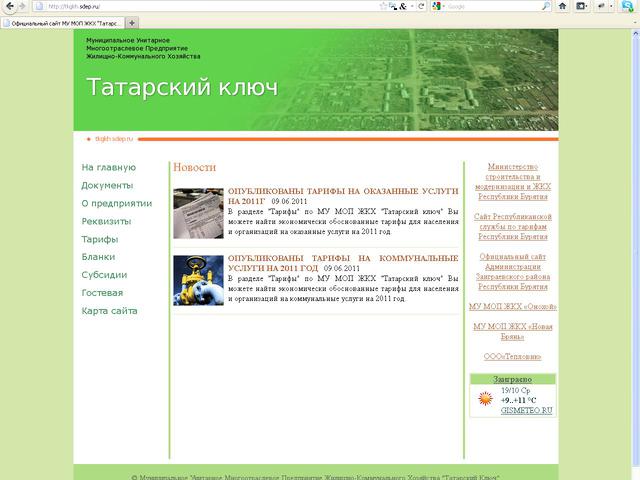
Task: Open news 'Опубликованы тарифы на коммунальные услуги'
Action: coord(343,263)
